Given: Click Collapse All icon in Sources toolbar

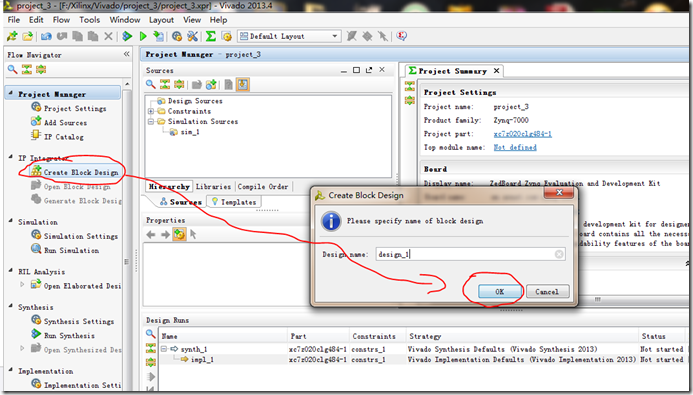Looking at the screenshot, I should [165, 84].
